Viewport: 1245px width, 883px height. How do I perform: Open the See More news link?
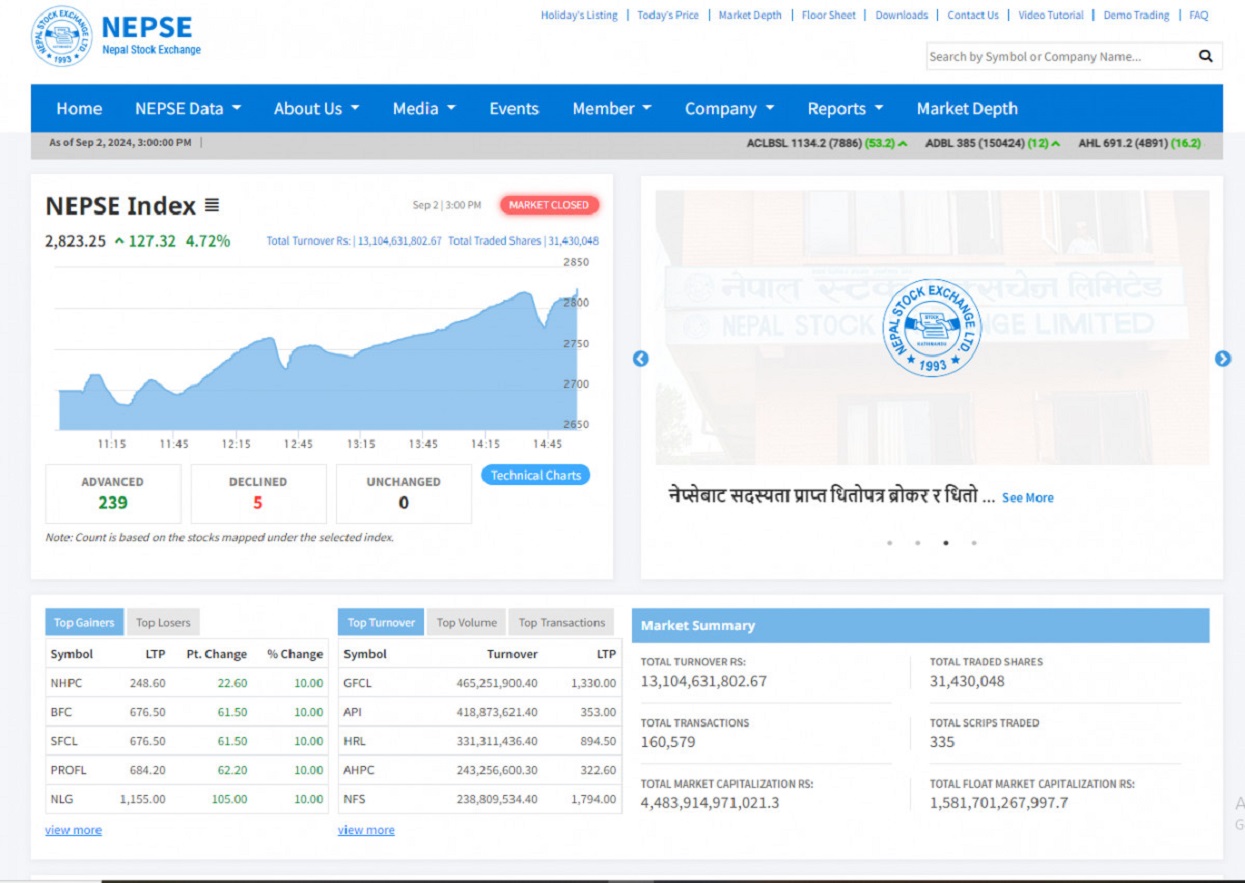point(1027,498)
